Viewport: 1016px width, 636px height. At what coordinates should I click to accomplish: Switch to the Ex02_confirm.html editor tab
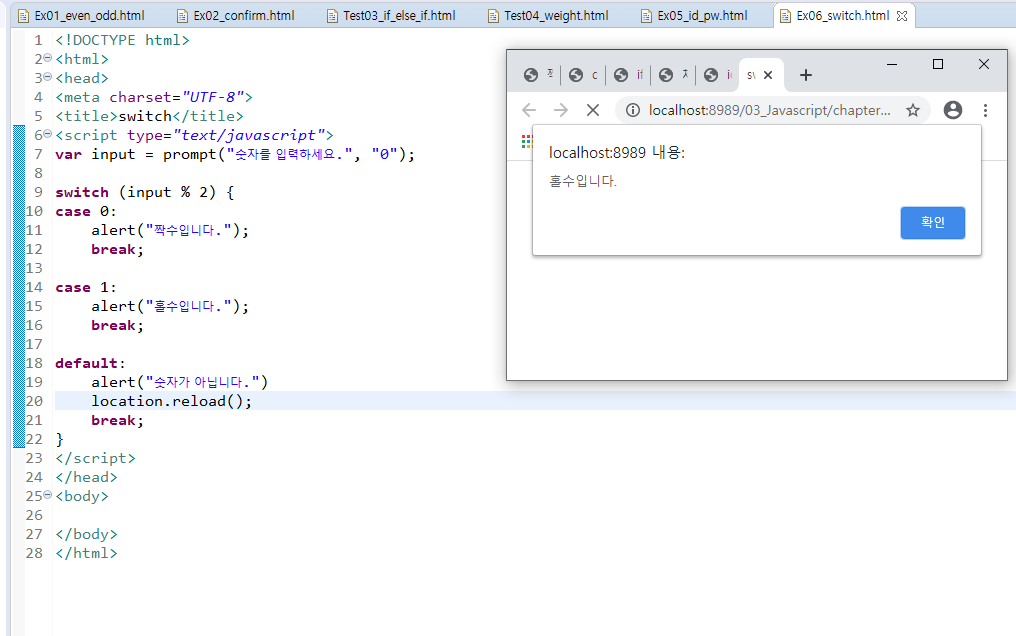[237, 16]
